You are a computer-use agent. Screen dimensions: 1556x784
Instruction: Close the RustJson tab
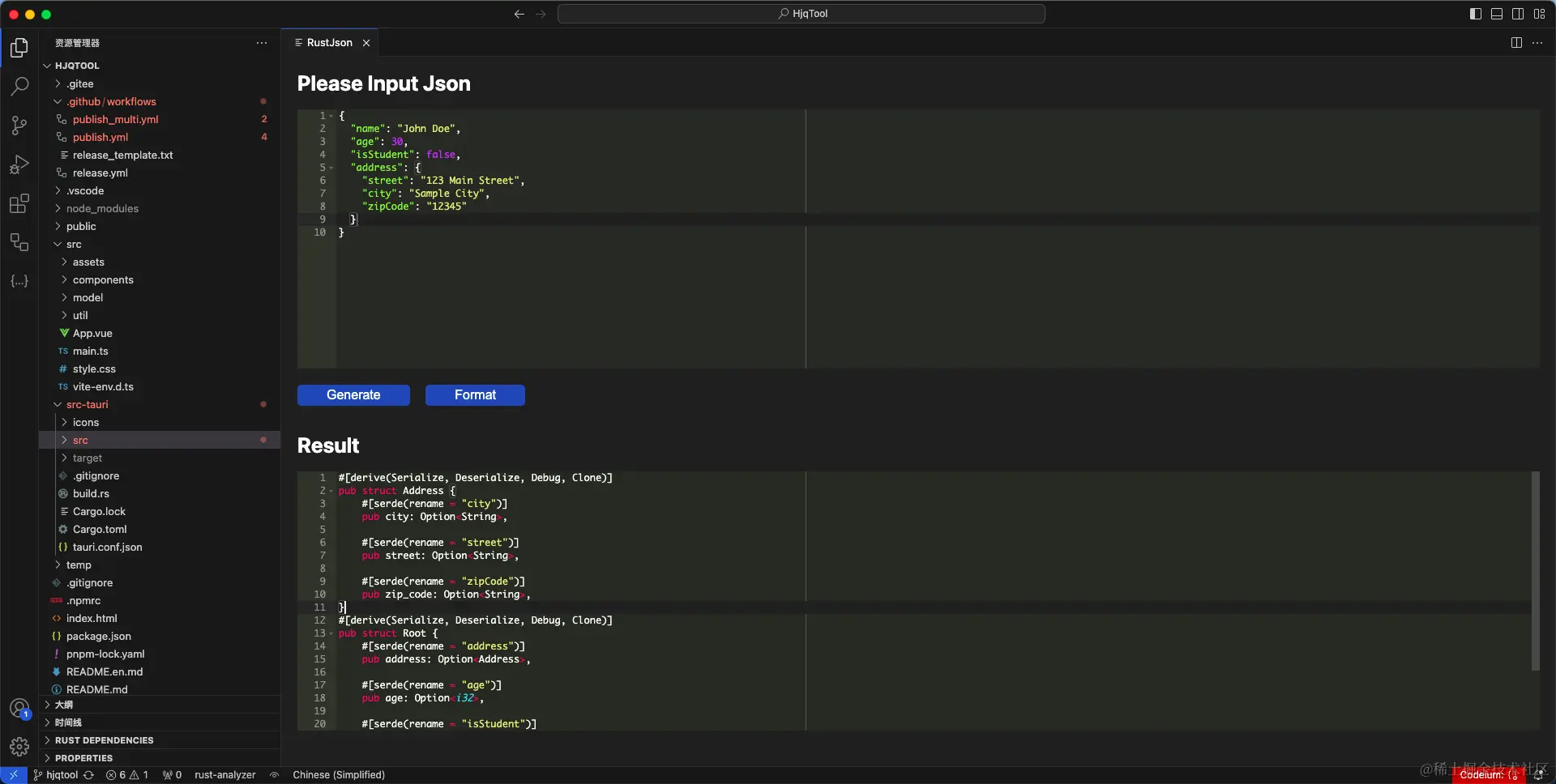366,43
